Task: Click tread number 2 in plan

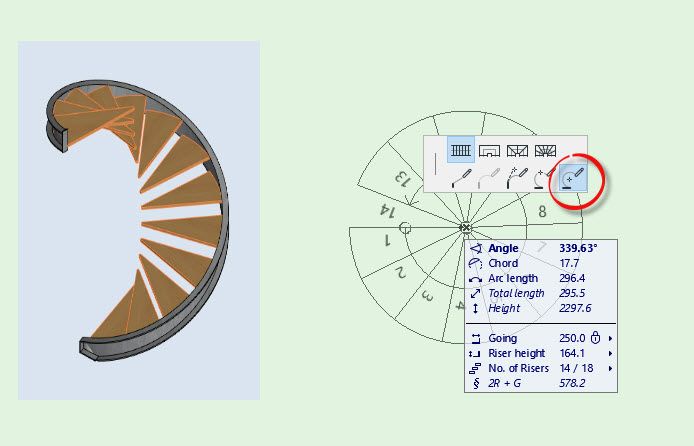Action: click(401, 272)
